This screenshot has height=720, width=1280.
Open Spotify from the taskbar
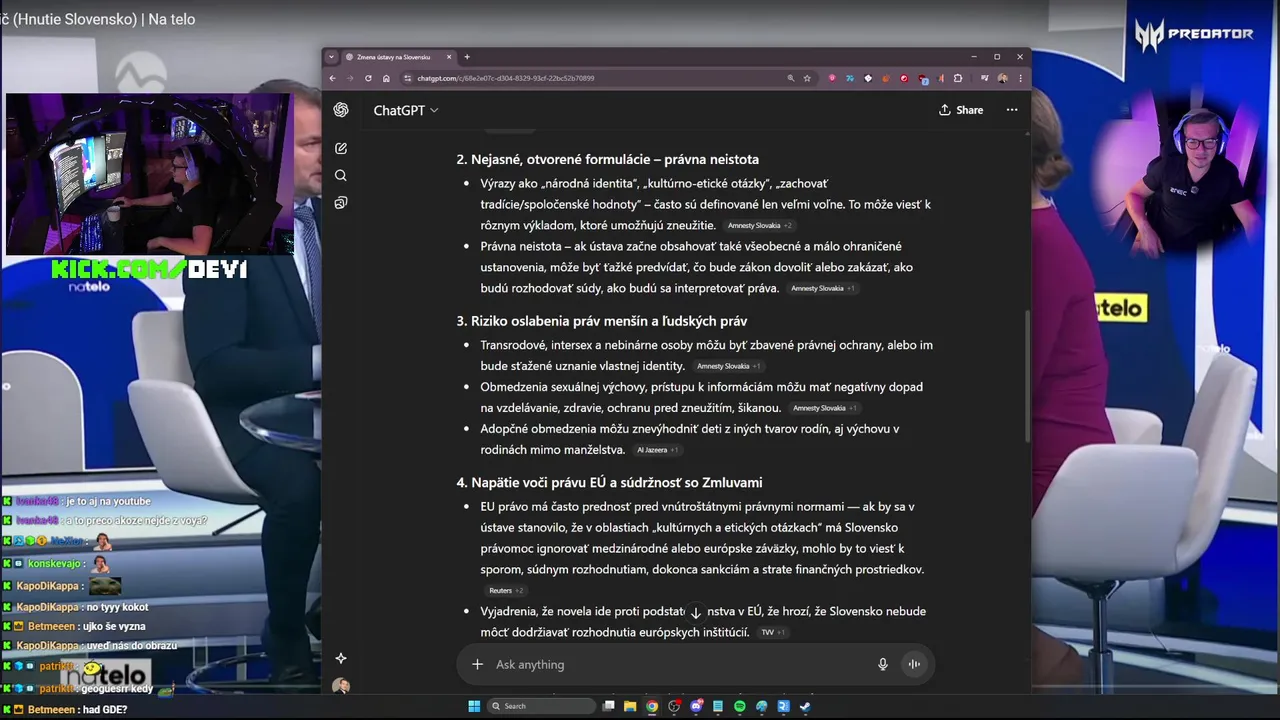tap(740, 706)
